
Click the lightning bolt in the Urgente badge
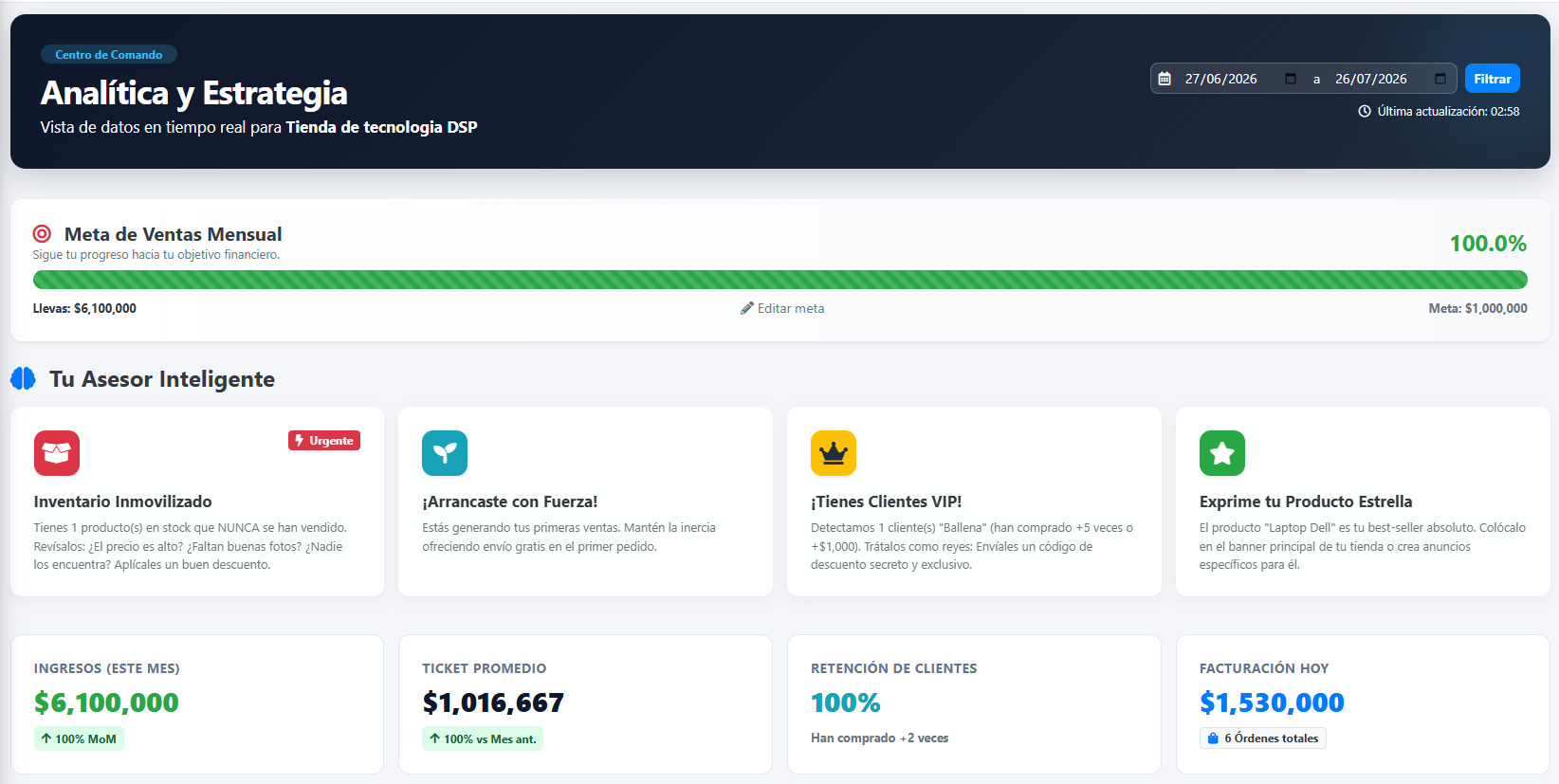pos(299,440)
